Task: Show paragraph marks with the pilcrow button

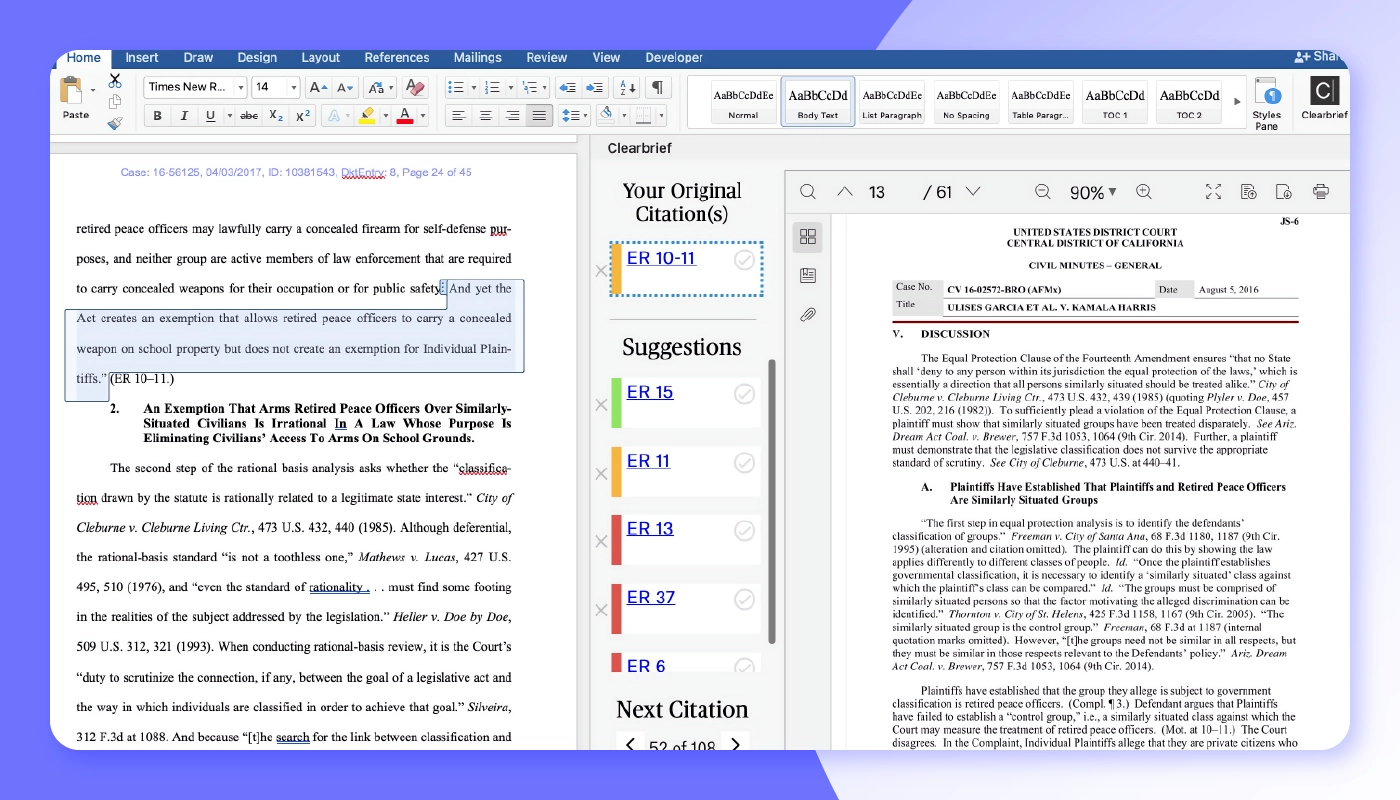Action: [656, 88]
